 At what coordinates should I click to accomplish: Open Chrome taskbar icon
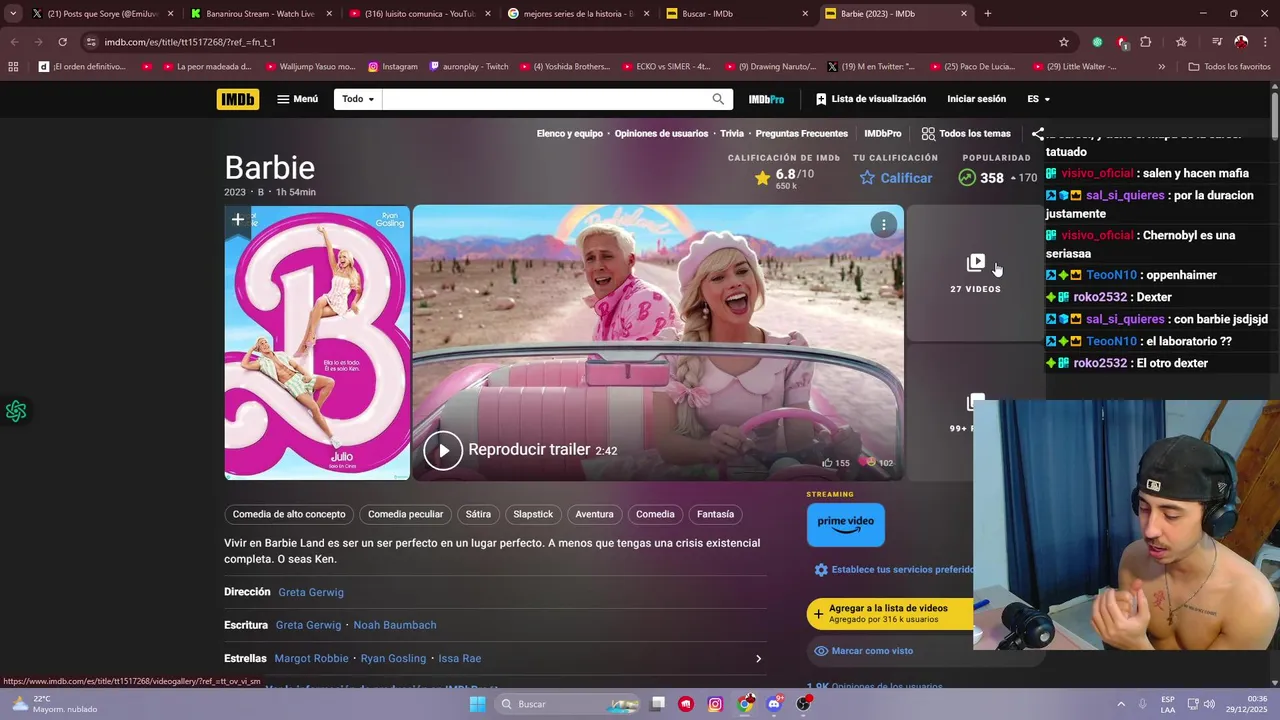click(745, 704)
